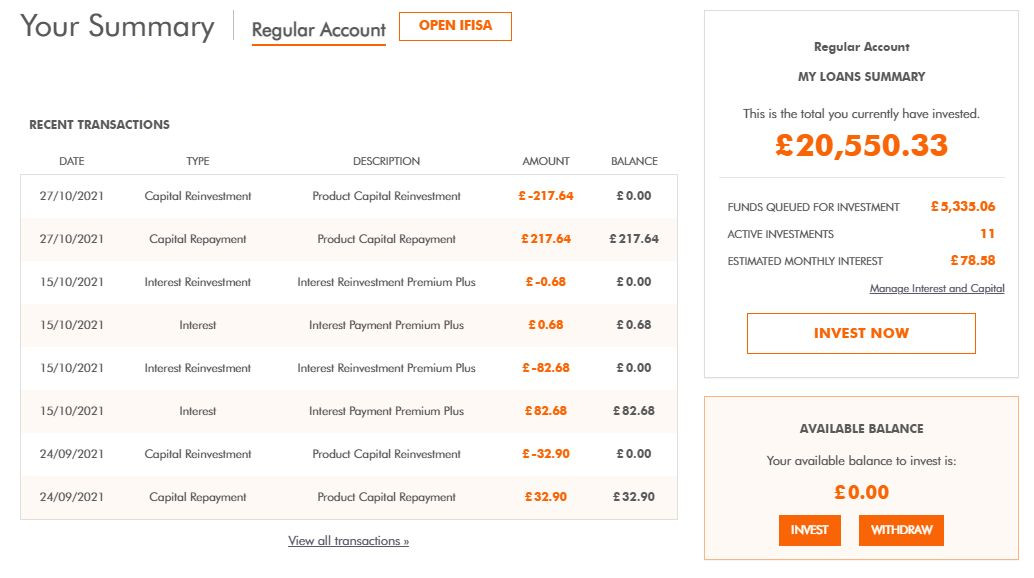Click the BALANCE column header

pyautogui.click(x=634, y=161)
